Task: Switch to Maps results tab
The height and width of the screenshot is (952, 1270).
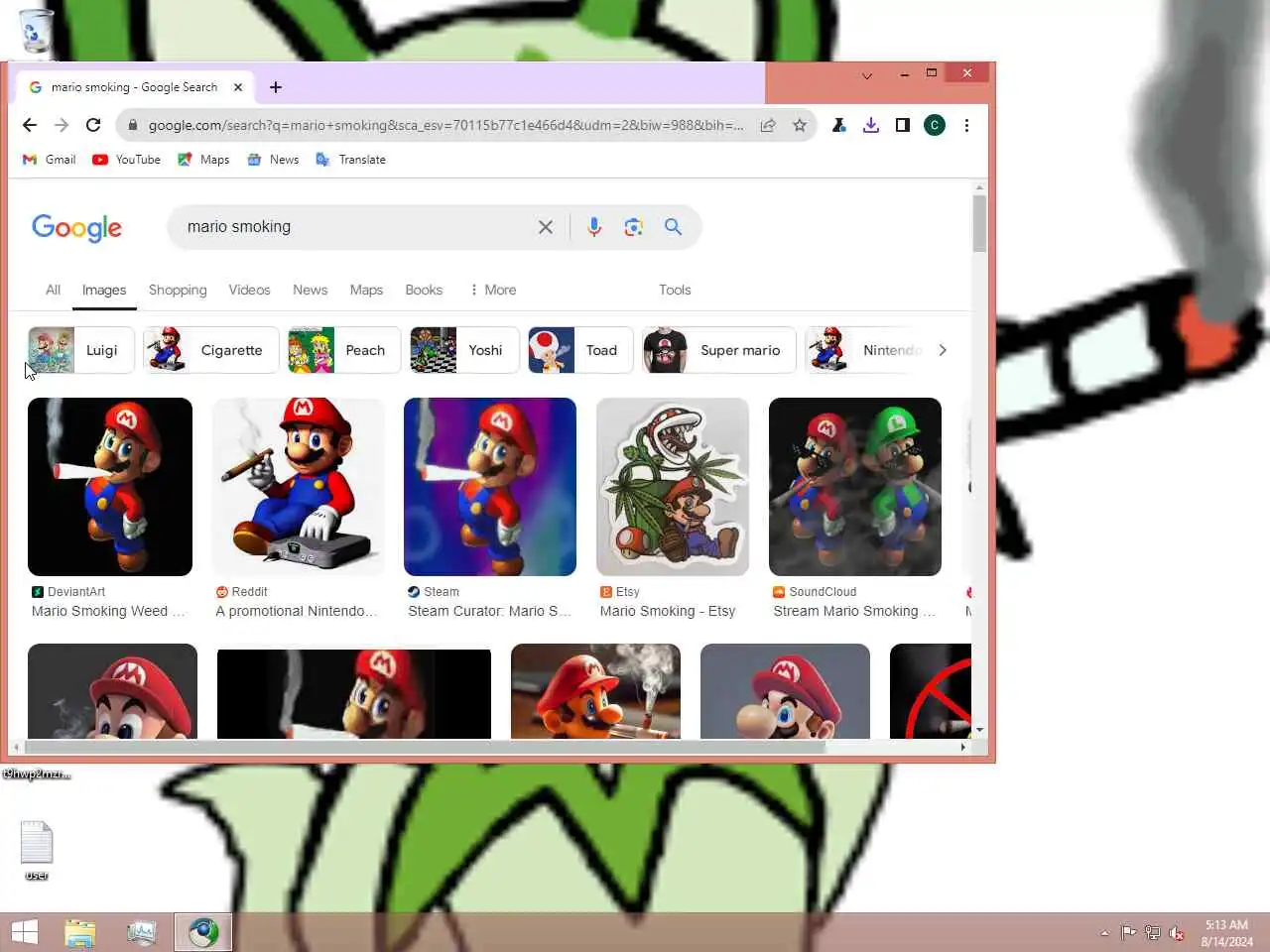Action: [x=366, y=290]
